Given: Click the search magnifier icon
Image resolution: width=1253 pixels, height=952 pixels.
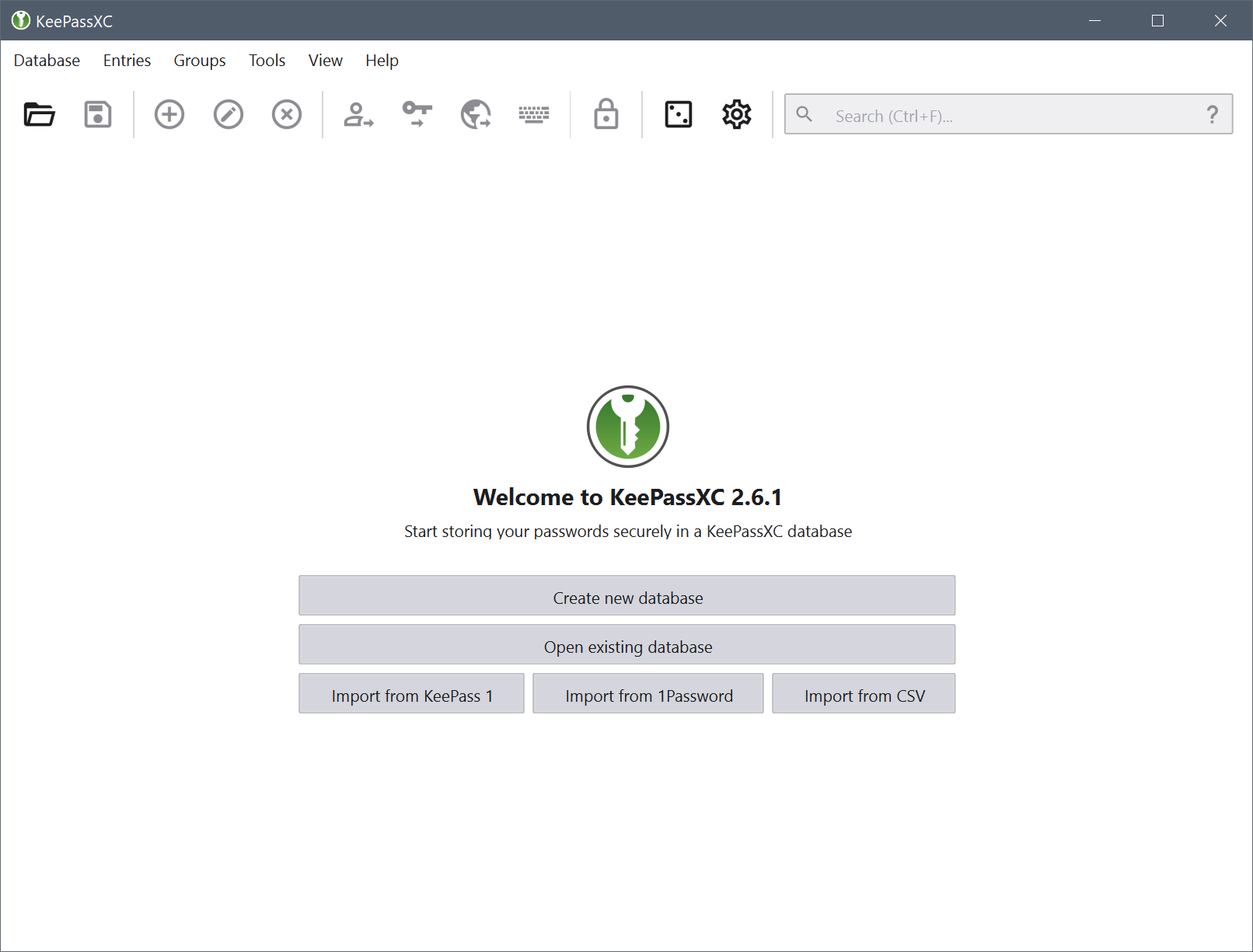Looking at the screenshot, I should click(x=805, y=115).
